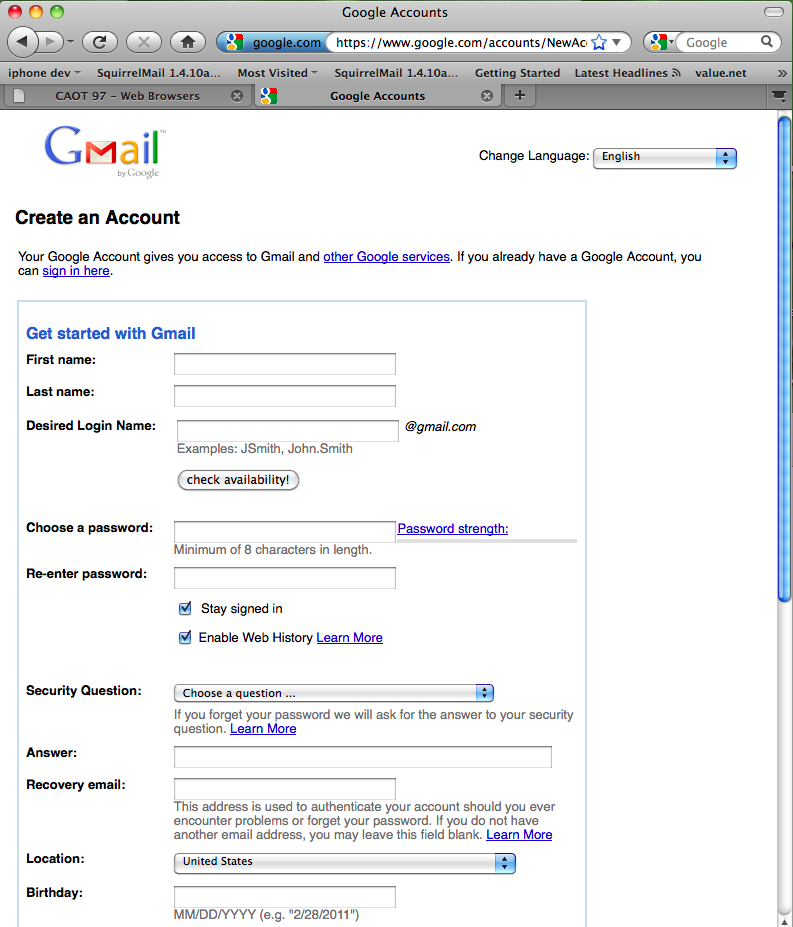The width and height of the screenshot is (793, 927).
Task: Open the Choose a question dropdown
Action: click(x=334, y=693)
